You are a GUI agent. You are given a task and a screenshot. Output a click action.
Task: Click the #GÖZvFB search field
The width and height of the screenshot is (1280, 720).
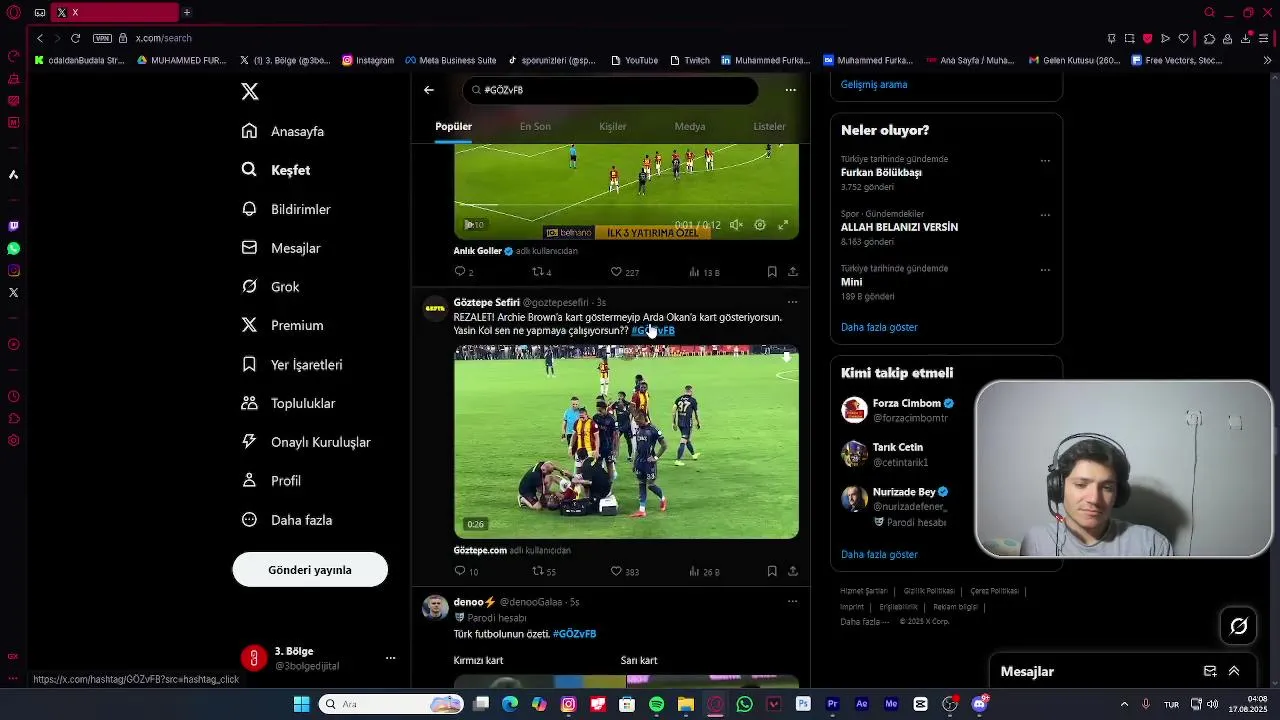pyautogui.click(x=610, y=90)
